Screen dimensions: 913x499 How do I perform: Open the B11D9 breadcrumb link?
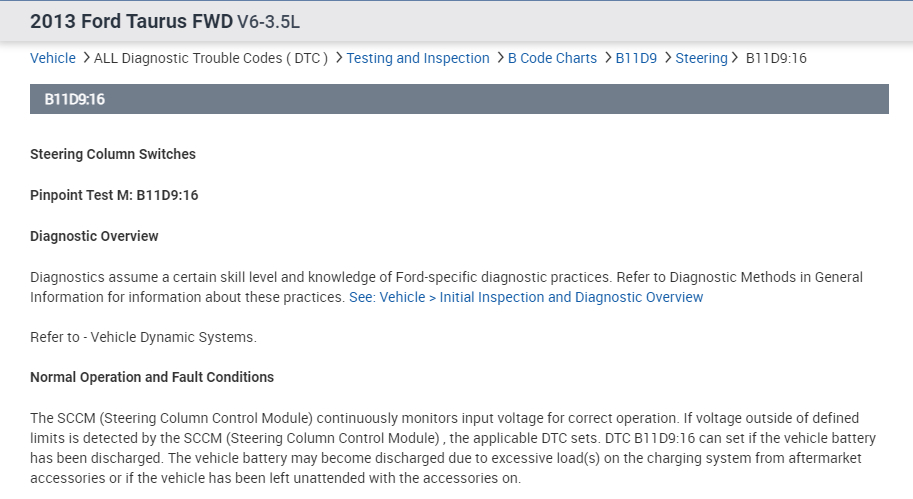point(636,58)
